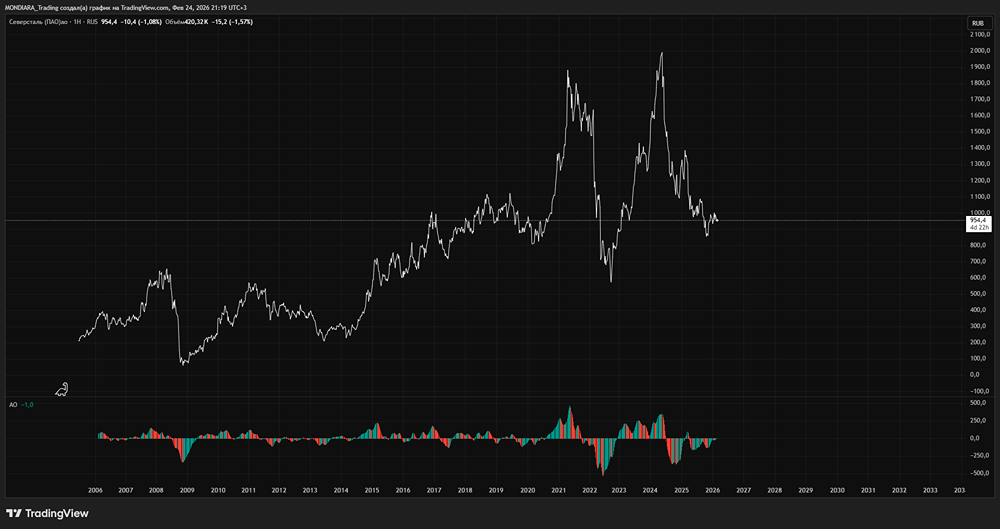
Task: Click the 2 100,0 price axis label
Action: pyautogui.click(x=979, y=34)
